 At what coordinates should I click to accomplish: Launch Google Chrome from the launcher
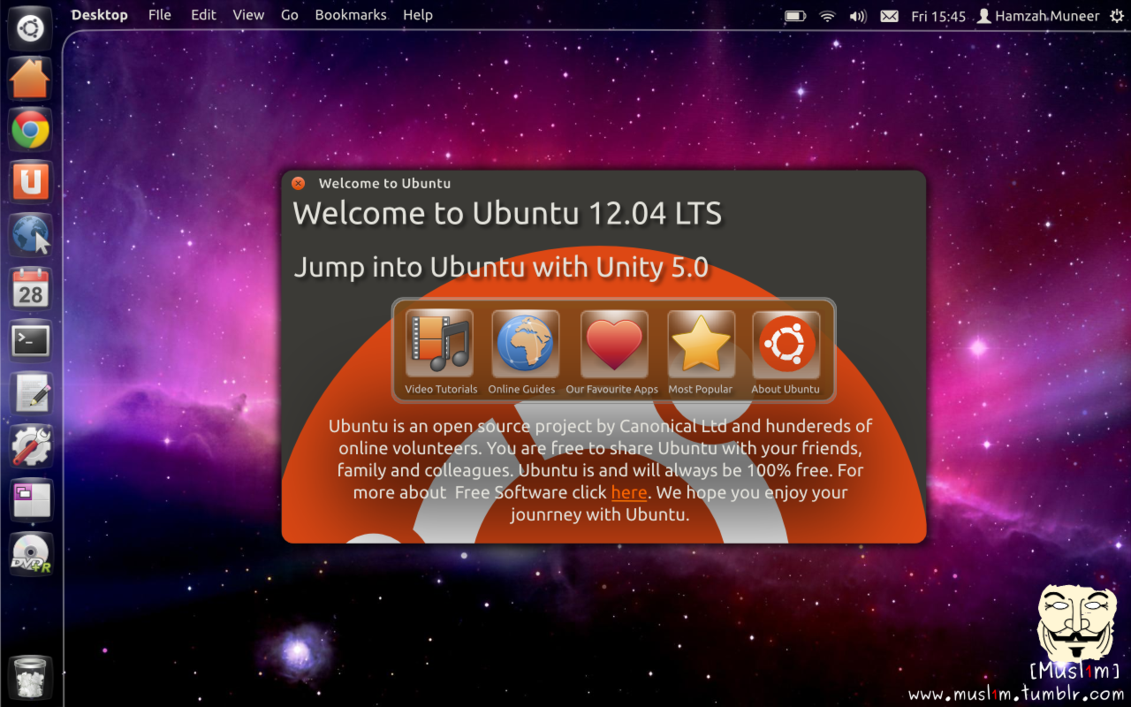coord(30,130)
